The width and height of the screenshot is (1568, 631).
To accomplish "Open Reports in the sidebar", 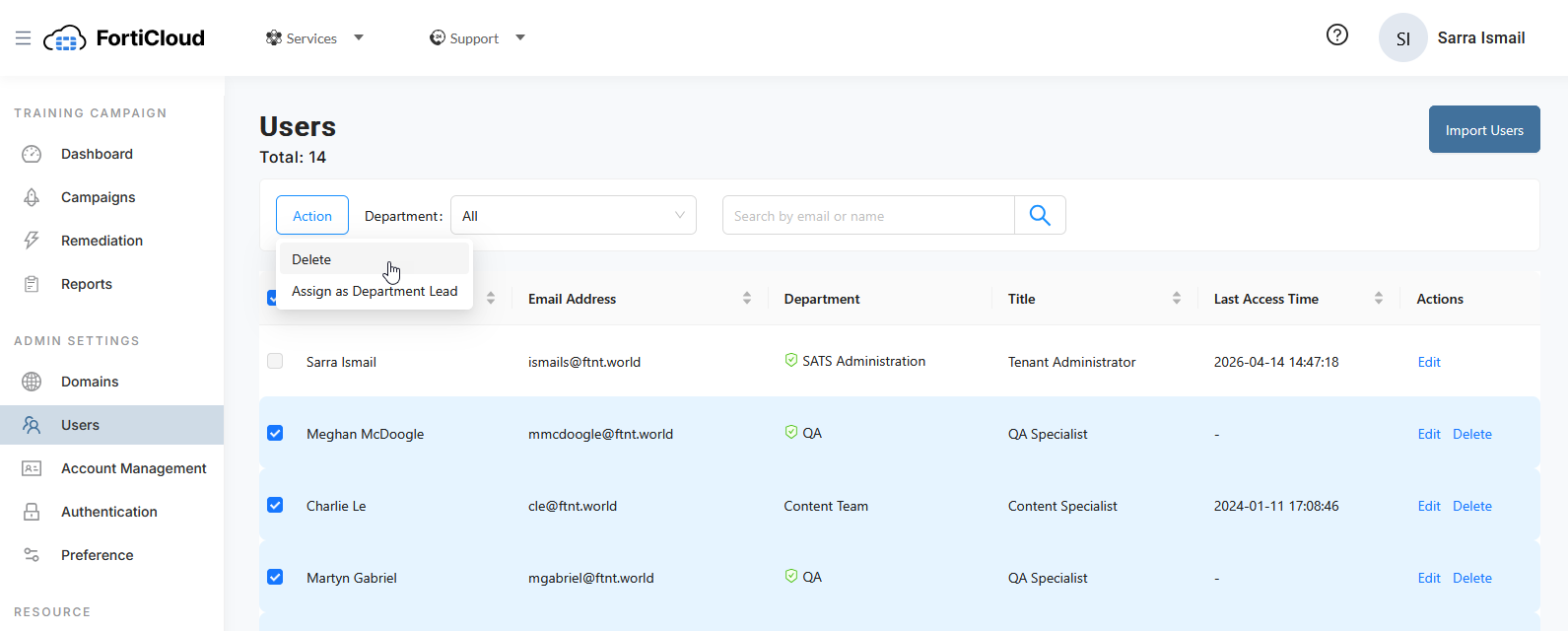I will point(87,284).
